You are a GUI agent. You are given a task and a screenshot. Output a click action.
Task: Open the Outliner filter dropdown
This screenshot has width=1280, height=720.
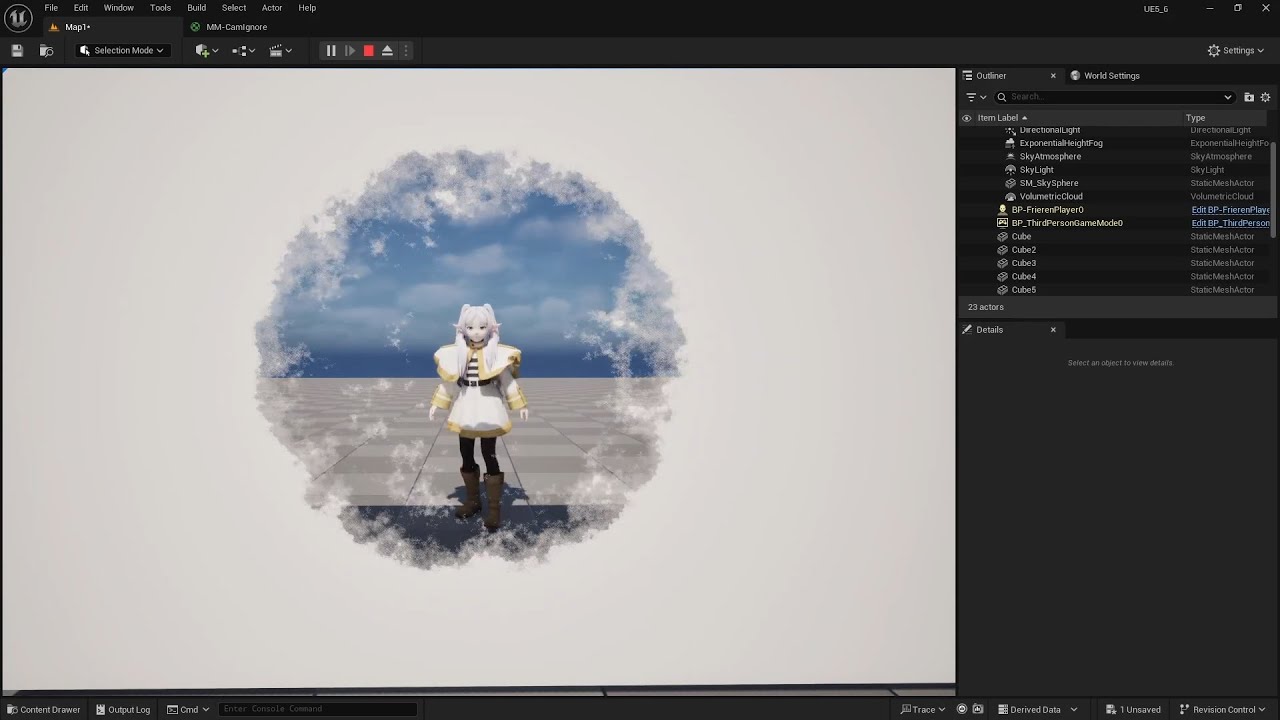coord(976,97)
